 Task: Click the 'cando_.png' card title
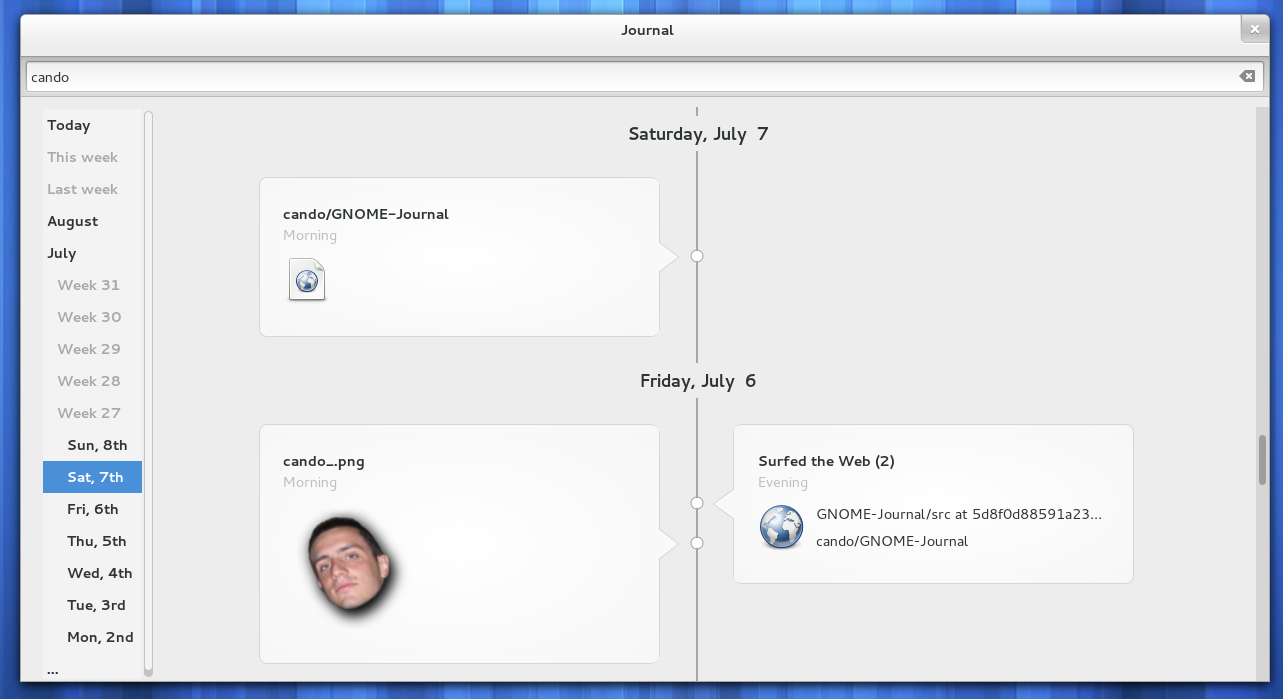pos(324,461)
